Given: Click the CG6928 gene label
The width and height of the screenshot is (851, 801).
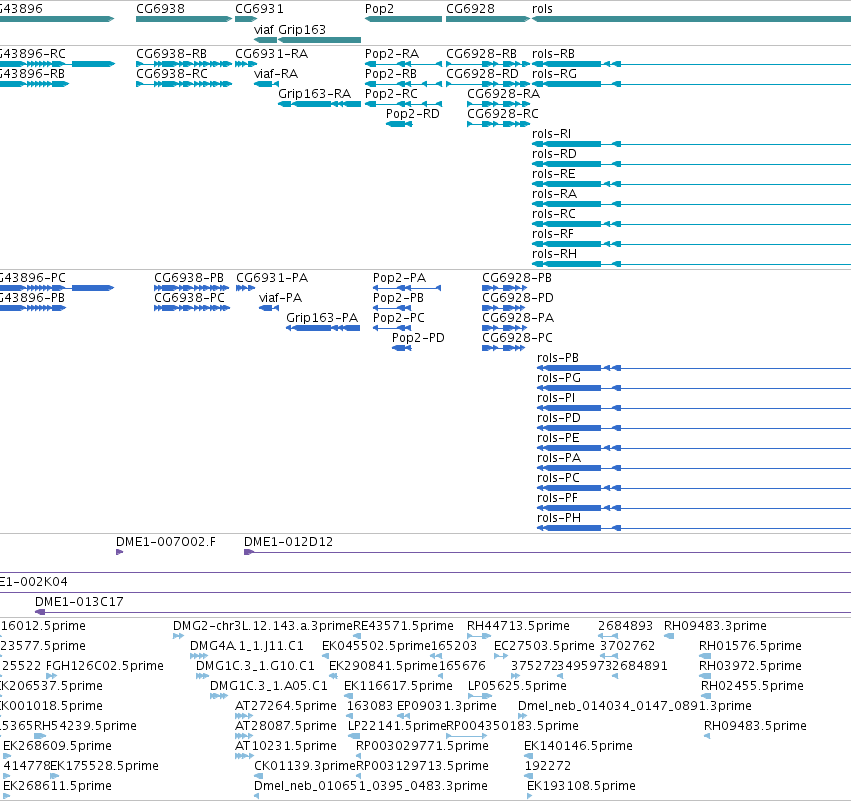Looking at the screenshot, I should (x=470, y=9).
